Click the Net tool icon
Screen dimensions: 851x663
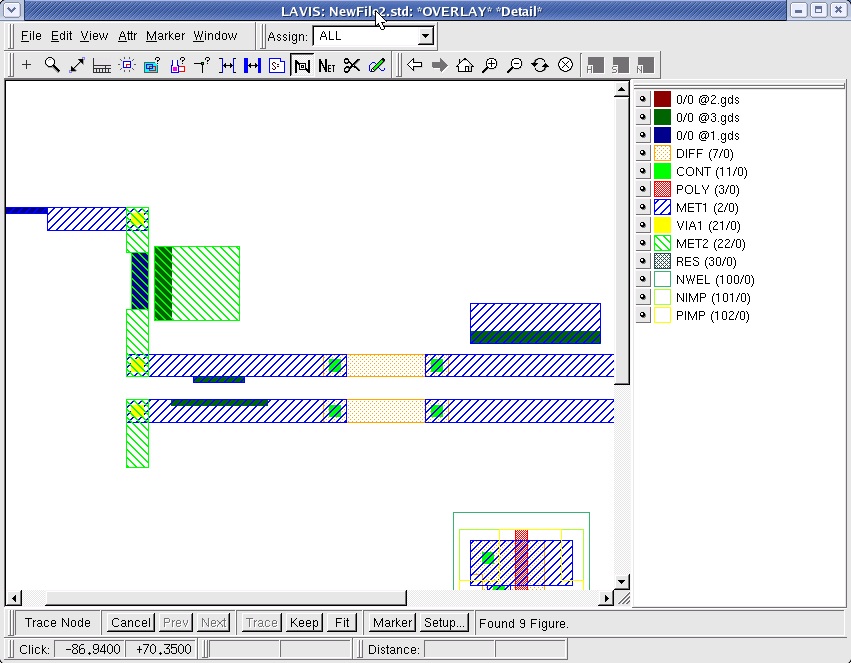tap(327, 66)
